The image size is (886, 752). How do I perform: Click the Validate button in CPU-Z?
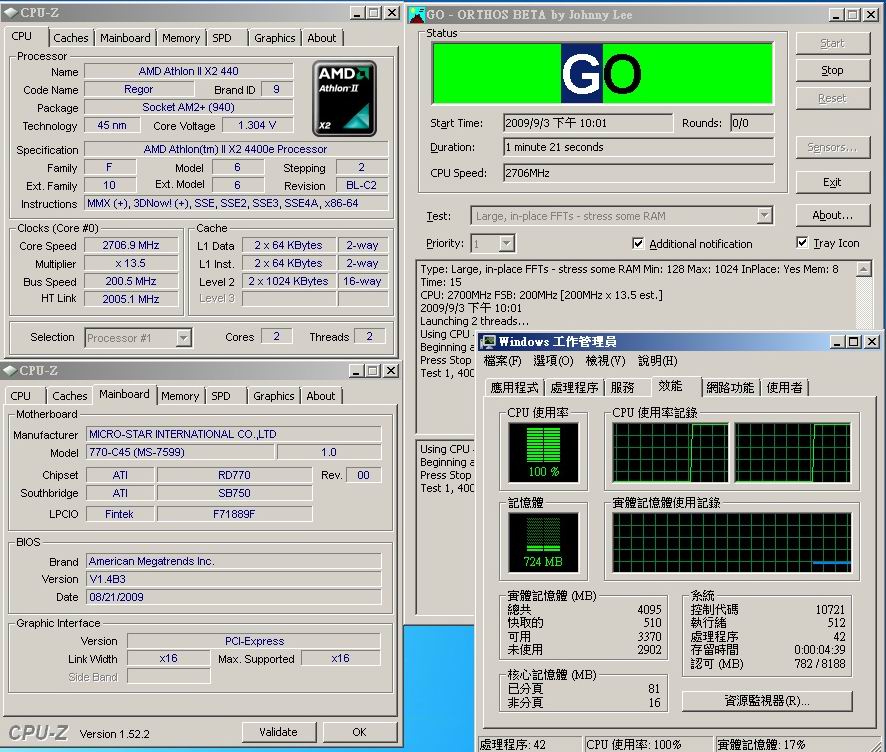pos(278,732)
